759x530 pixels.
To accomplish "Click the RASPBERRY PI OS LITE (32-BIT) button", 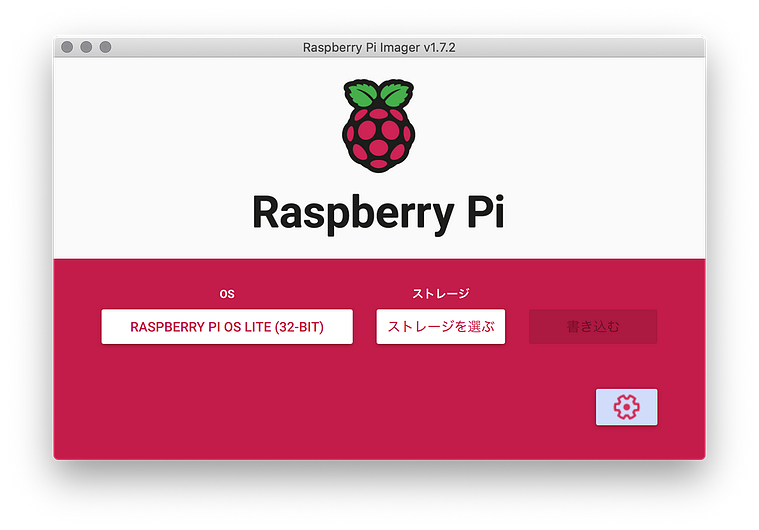I will [x=227, y=327].
